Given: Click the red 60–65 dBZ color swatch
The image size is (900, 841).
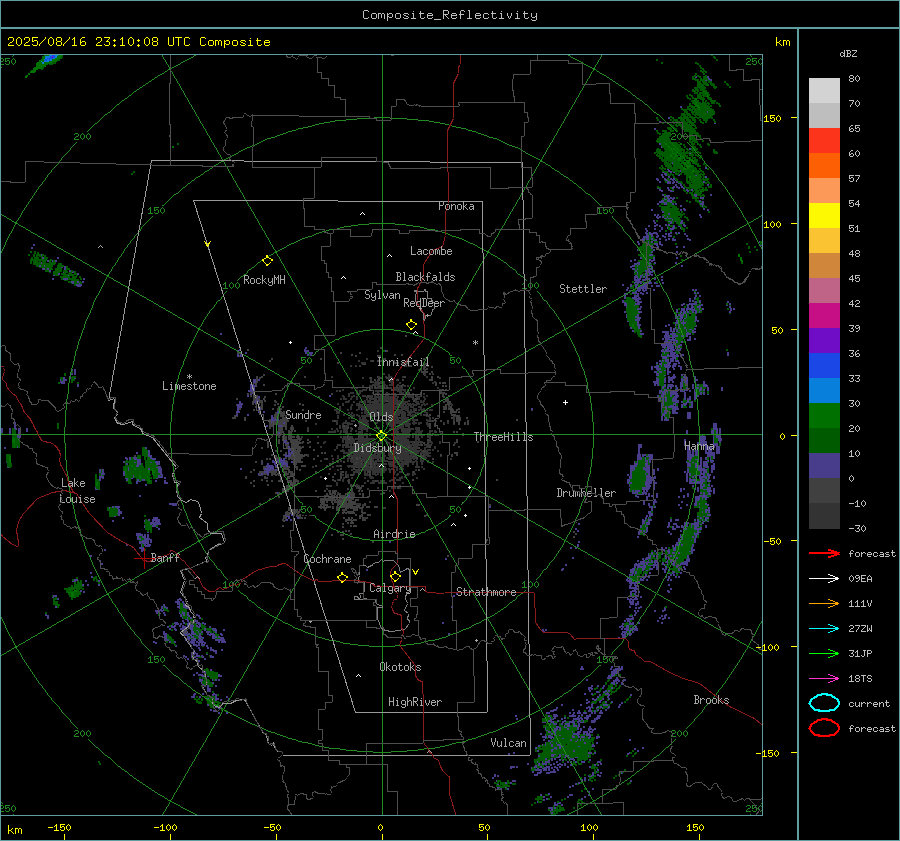Looking at the screenshot, I should coord(824,141).
